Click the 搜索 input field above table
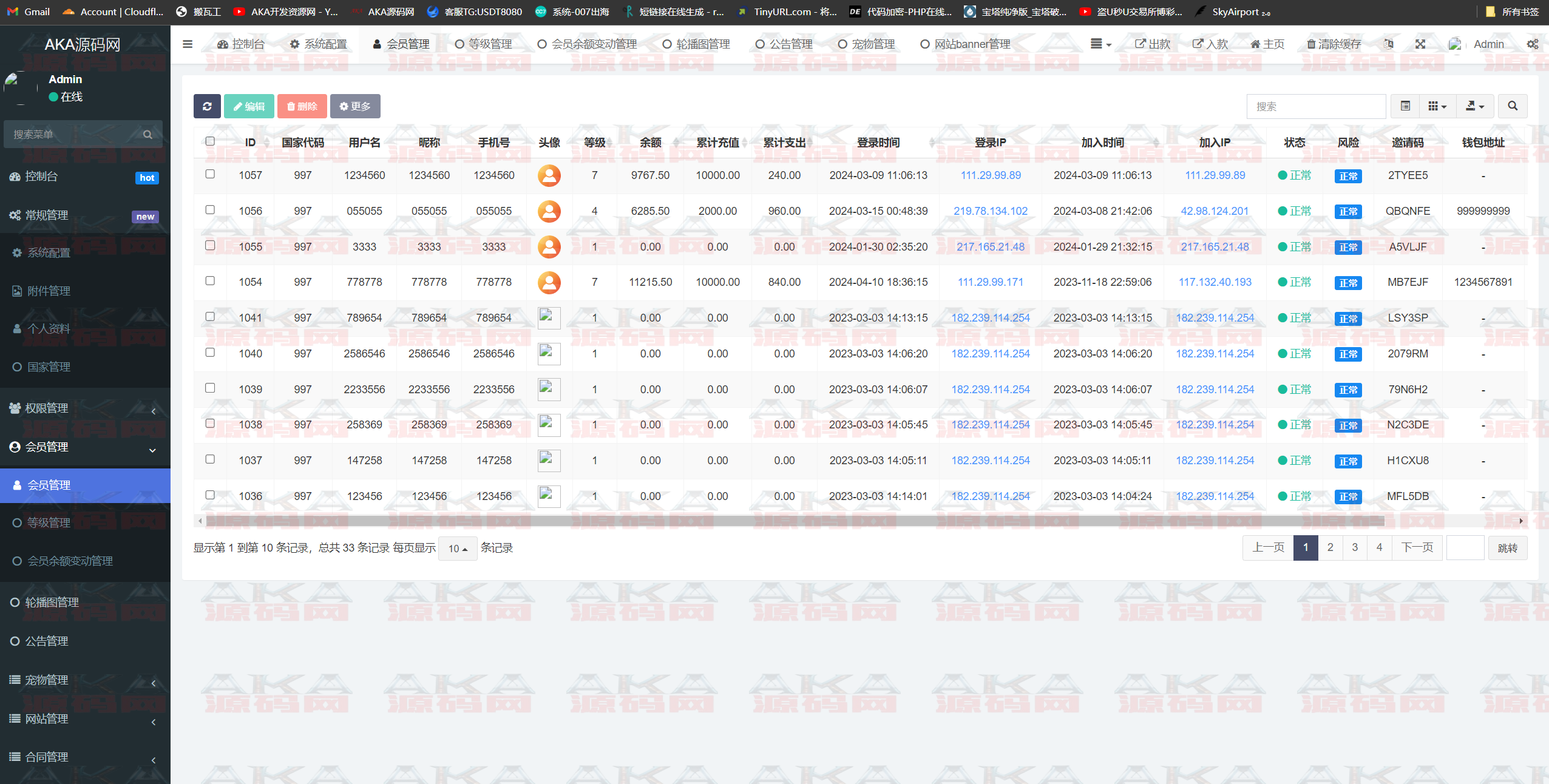Image resolution: width=1549 pixels, height=784 pixels. pyautogui.click(x=1315, y=106)
